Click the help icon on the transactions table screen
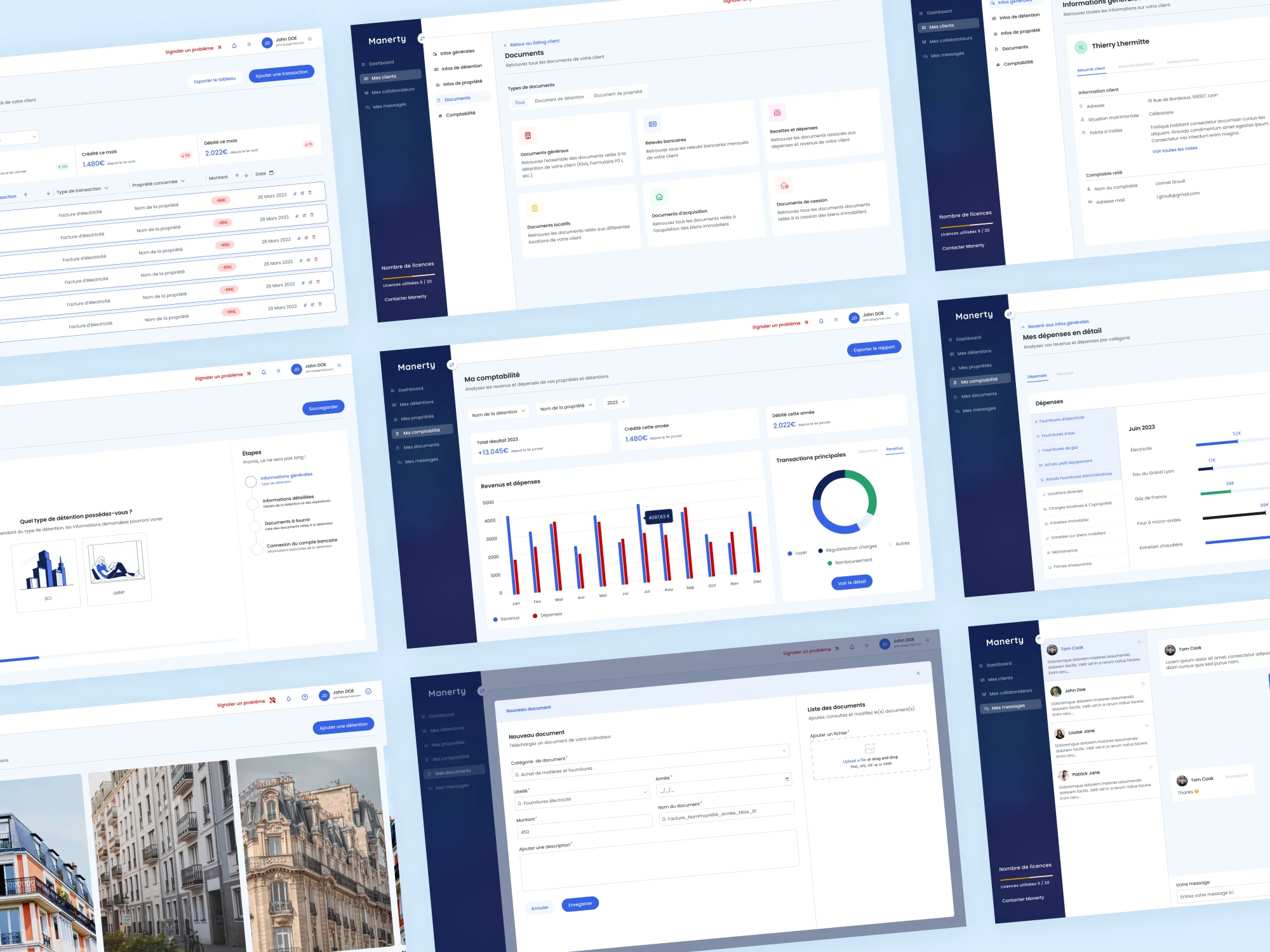 [x=249, y=44]
